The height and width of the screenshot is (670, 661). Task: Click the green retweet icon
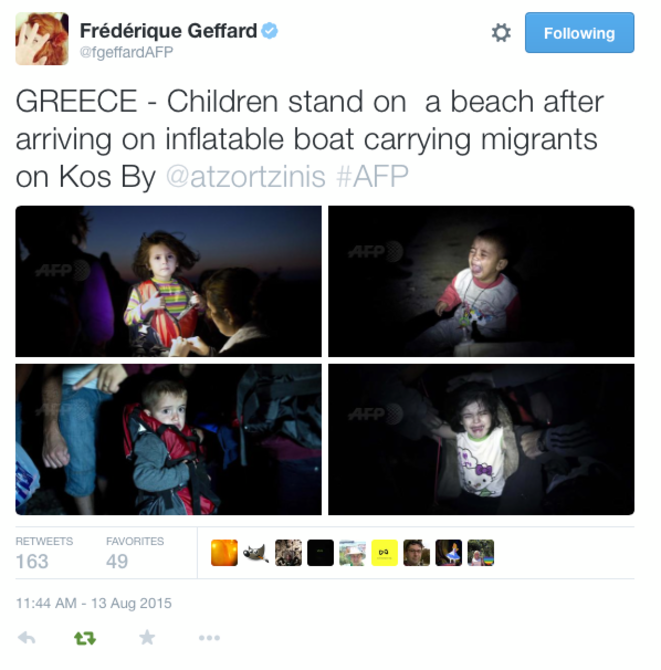[85, 638]
